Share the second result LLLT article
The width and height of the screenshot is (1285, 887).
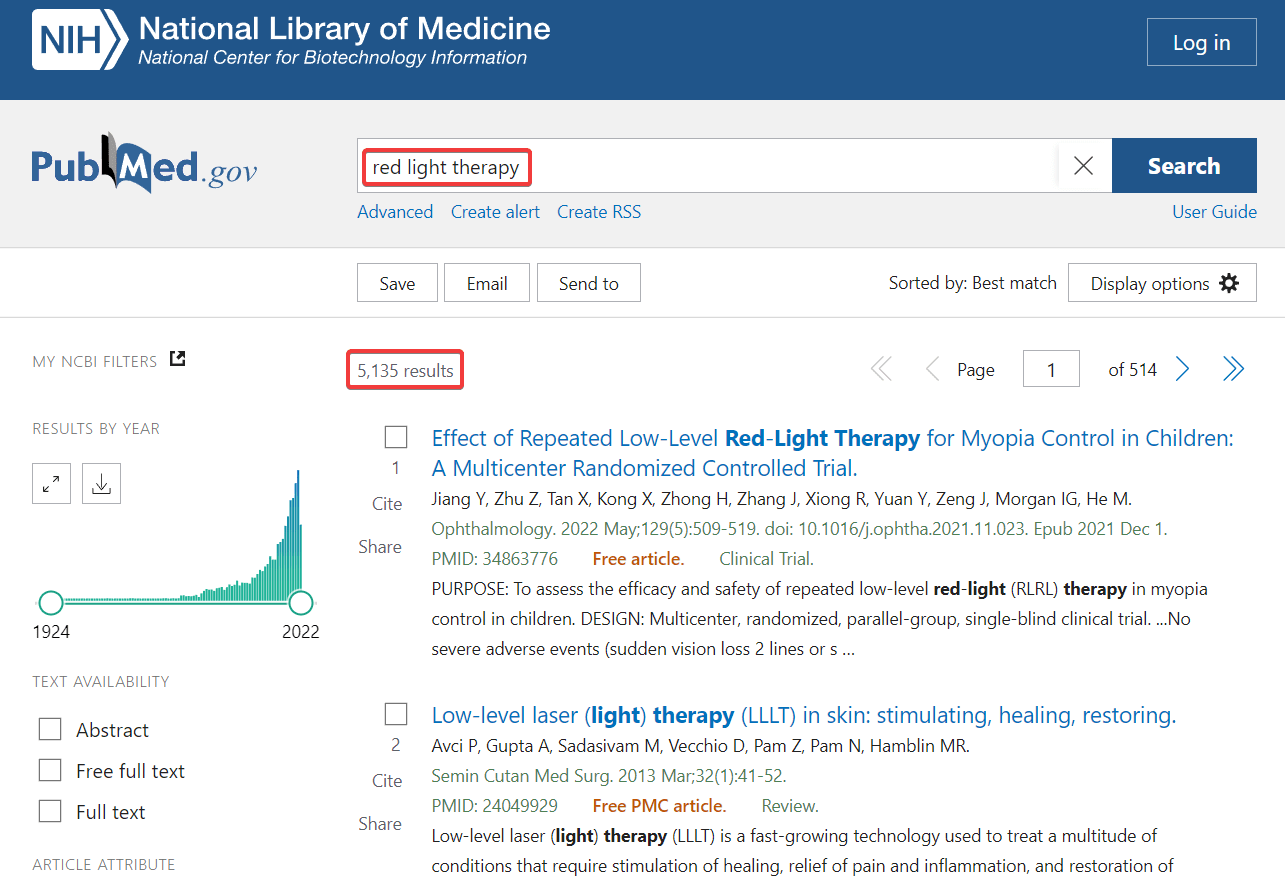point(380,824)
